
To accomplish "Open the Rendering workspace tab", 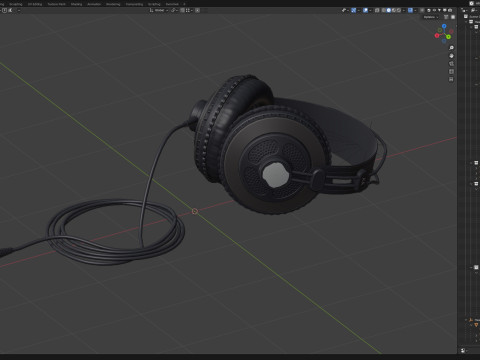I will (x=113, y=4).
